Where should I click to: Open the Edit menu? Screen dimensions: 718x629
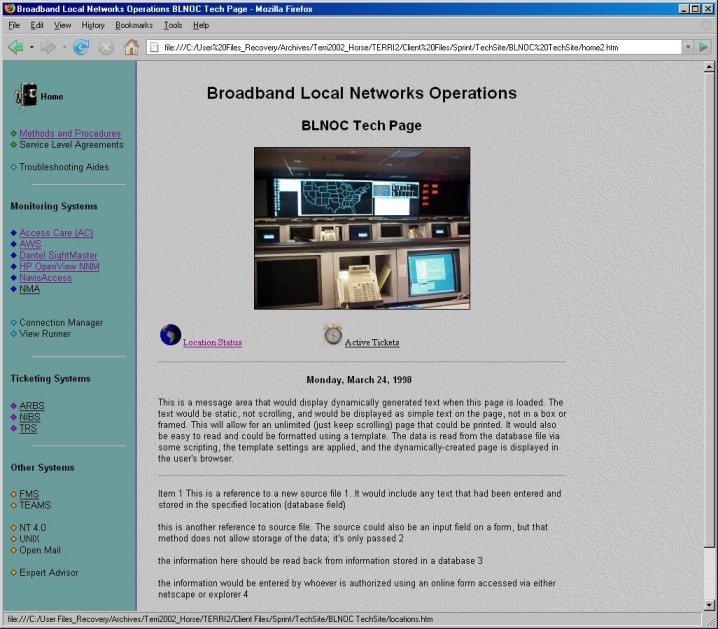pyautogui.click(x=37, y=25)
